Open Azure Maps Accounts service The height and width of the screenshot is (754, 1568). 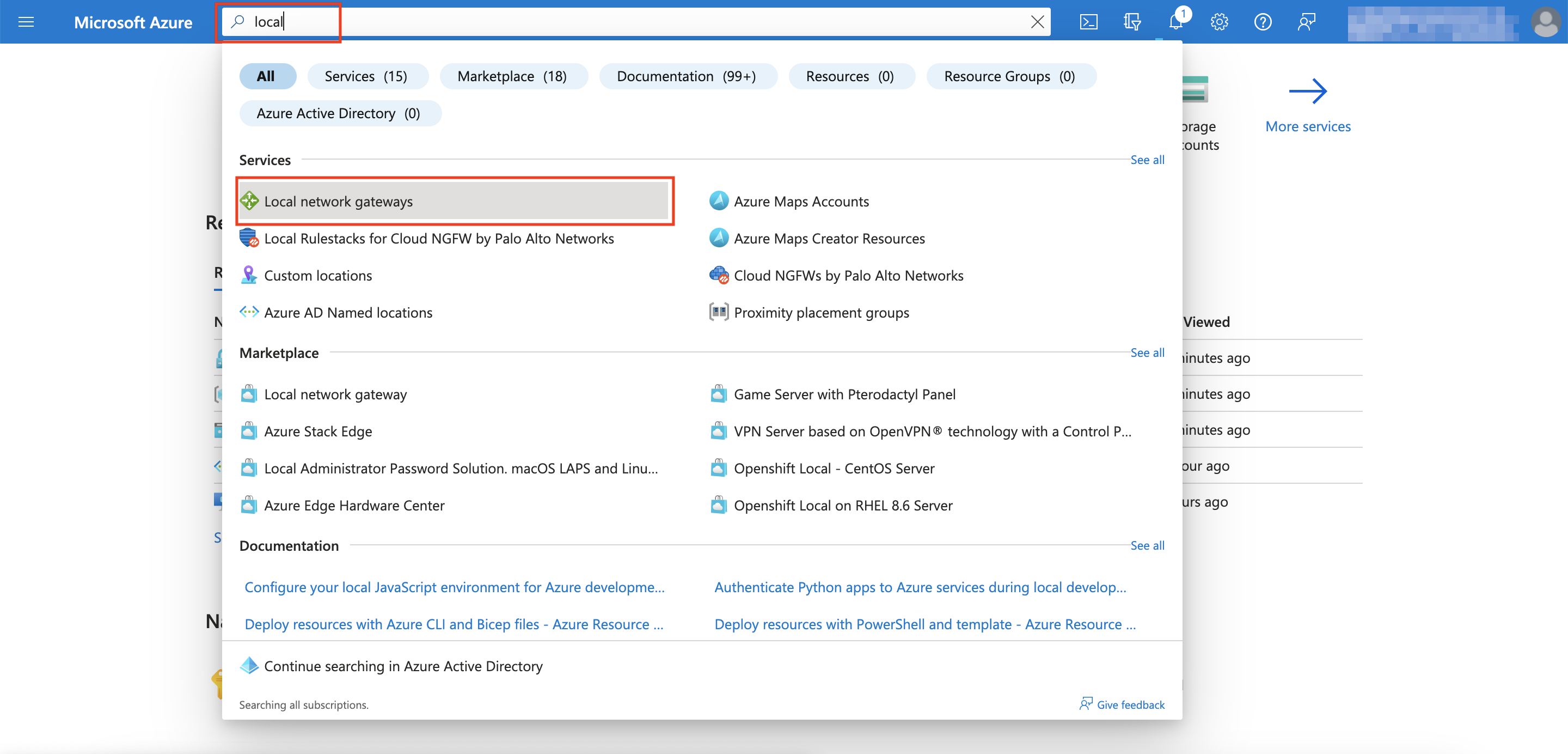pyautogui.click(x=801, y=202)
